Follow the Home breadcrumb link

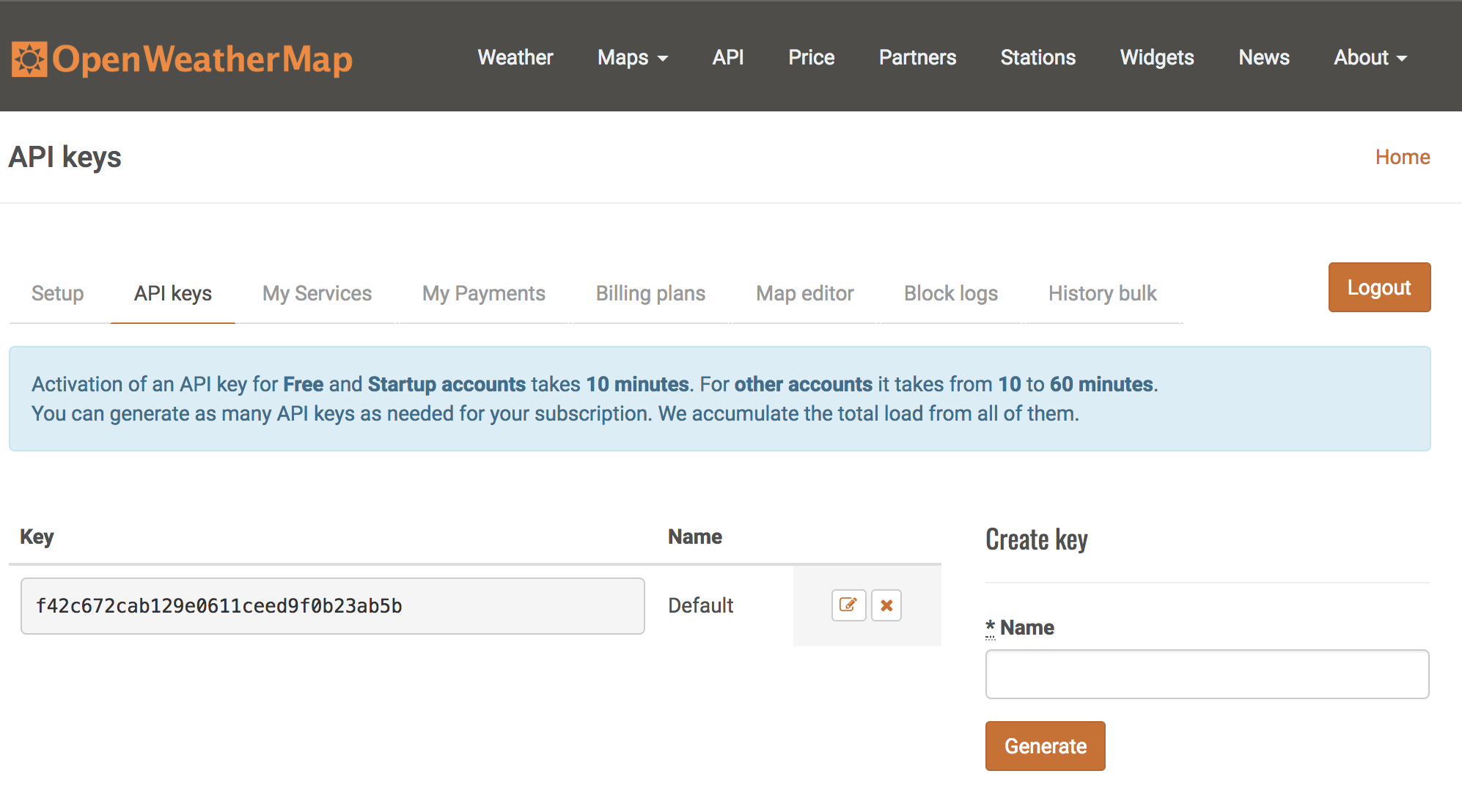(1402, 157)
